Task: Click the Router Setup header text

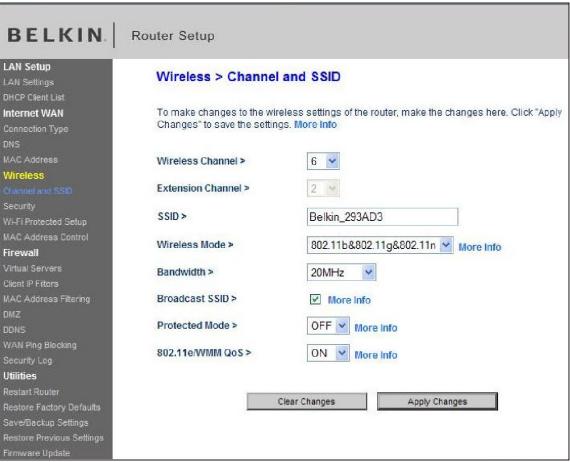Action: (x=173, y=36)
